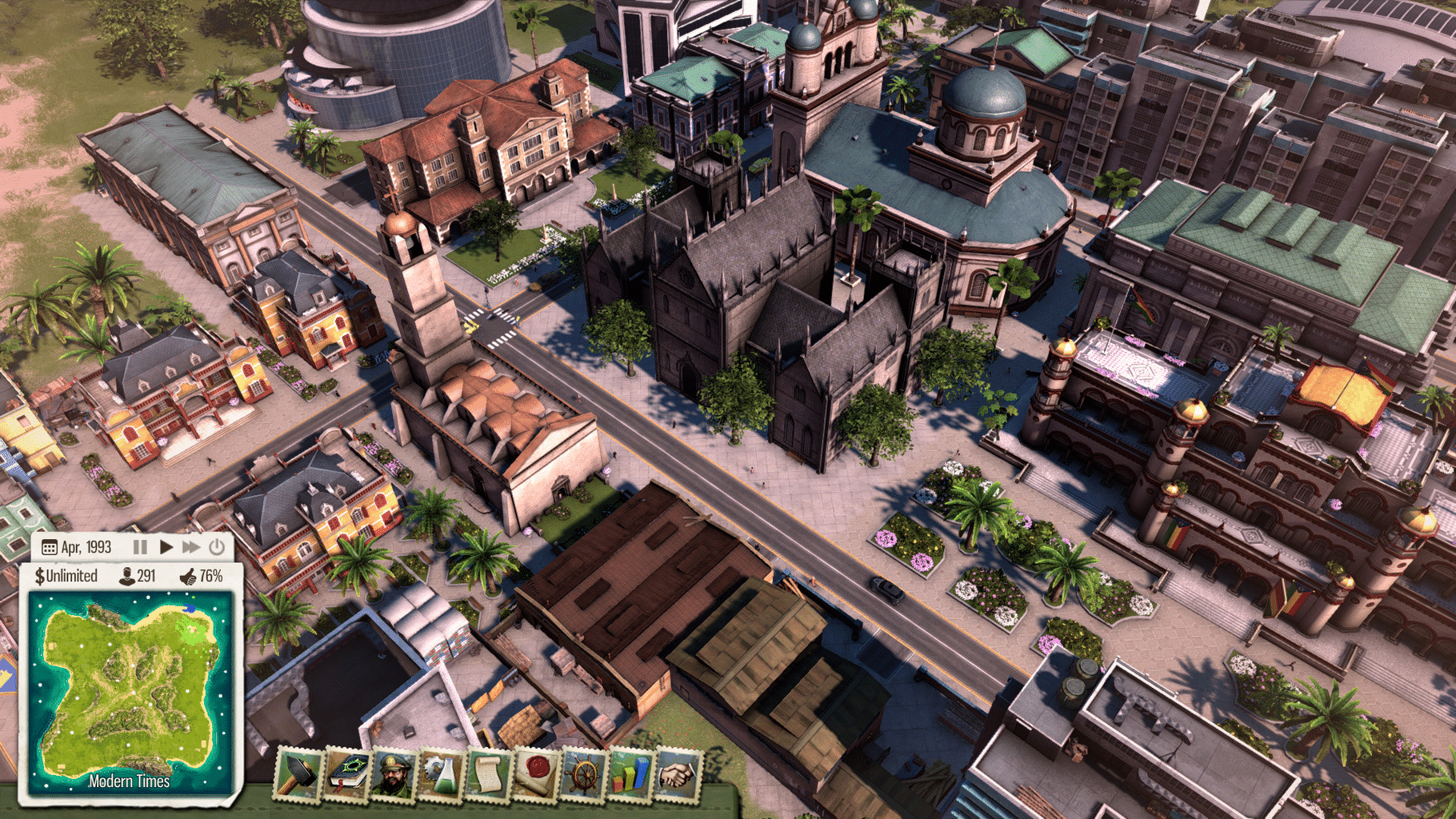Click the island minimap
Image resolution: width=1456 pixels, height=819 pixels.
click(x=130, y=692)
